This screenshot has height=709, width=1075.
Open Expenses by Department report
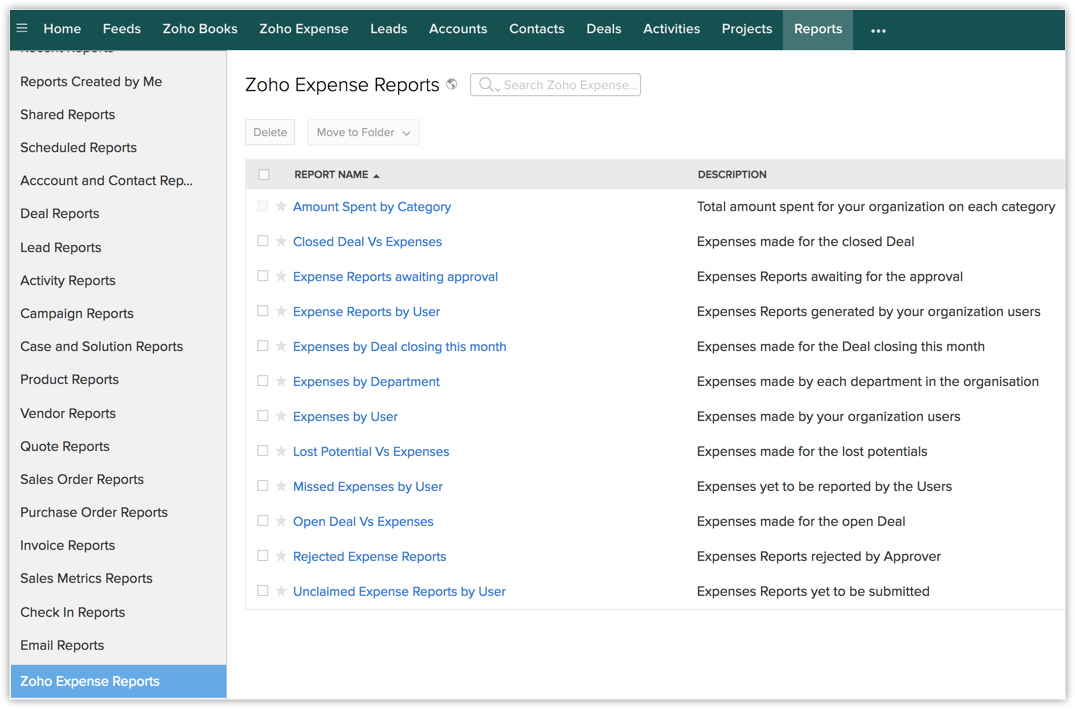coord(366,381)
